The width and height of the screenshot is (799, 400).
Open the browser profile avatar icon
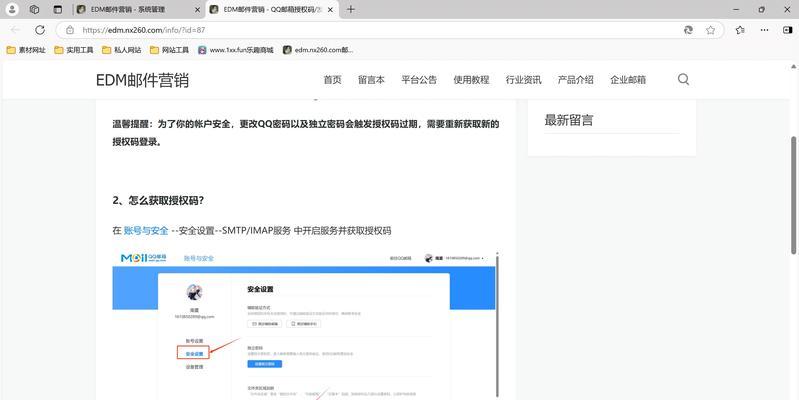click(x=12, y=10)
